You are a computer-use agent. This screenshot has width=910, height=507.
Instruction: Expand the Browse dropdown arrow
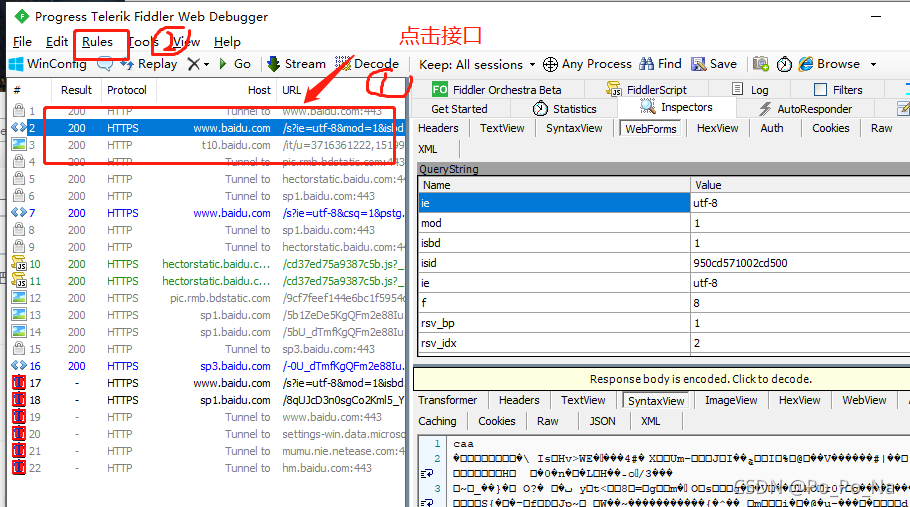pos(873,64)
